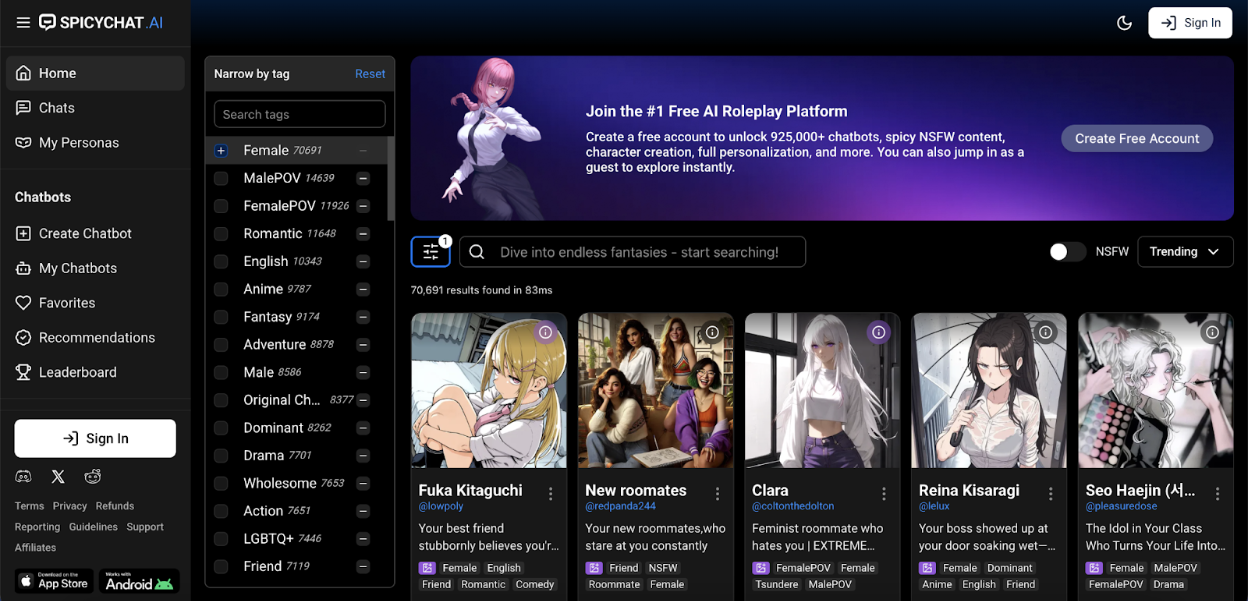Viewport: 1248px width, 602px height.
Task: Click the tag list scrollbar
Action: point(391,179)
